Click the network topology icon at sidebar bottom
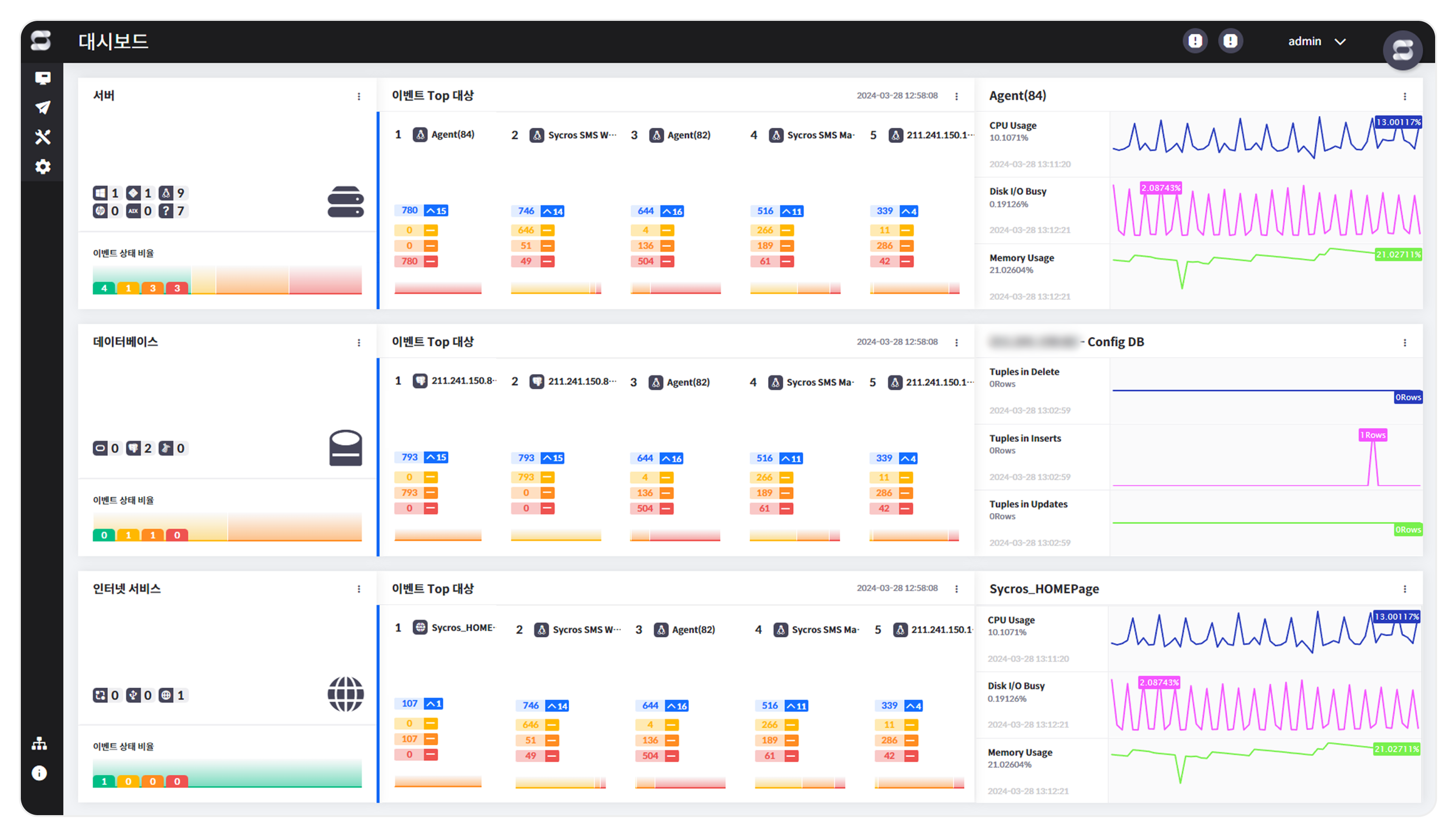The height and width of the screenshot is (836, 1456). coord(39,744)
